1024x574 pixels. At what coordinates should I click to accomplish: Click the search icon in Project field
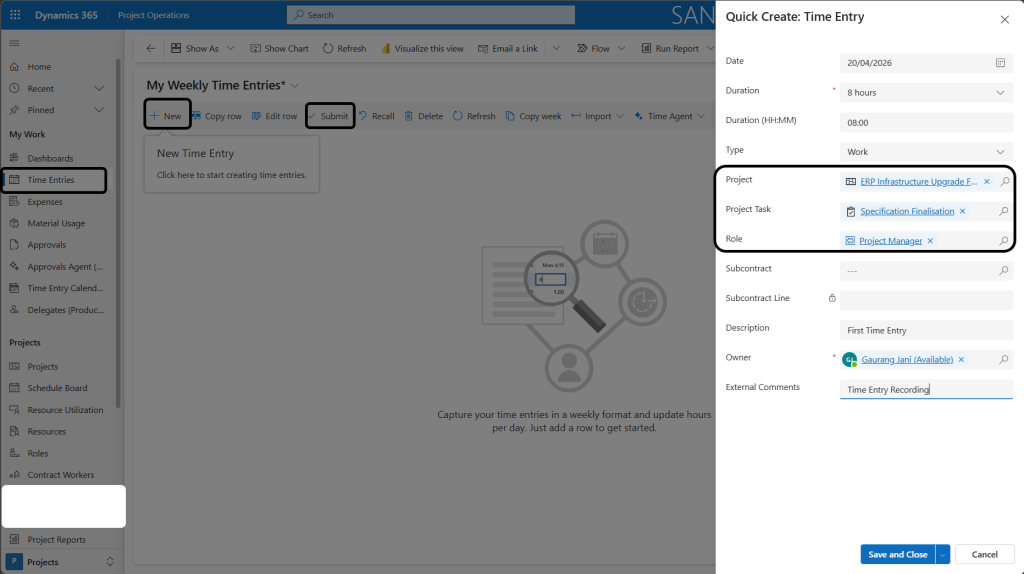1004,182
